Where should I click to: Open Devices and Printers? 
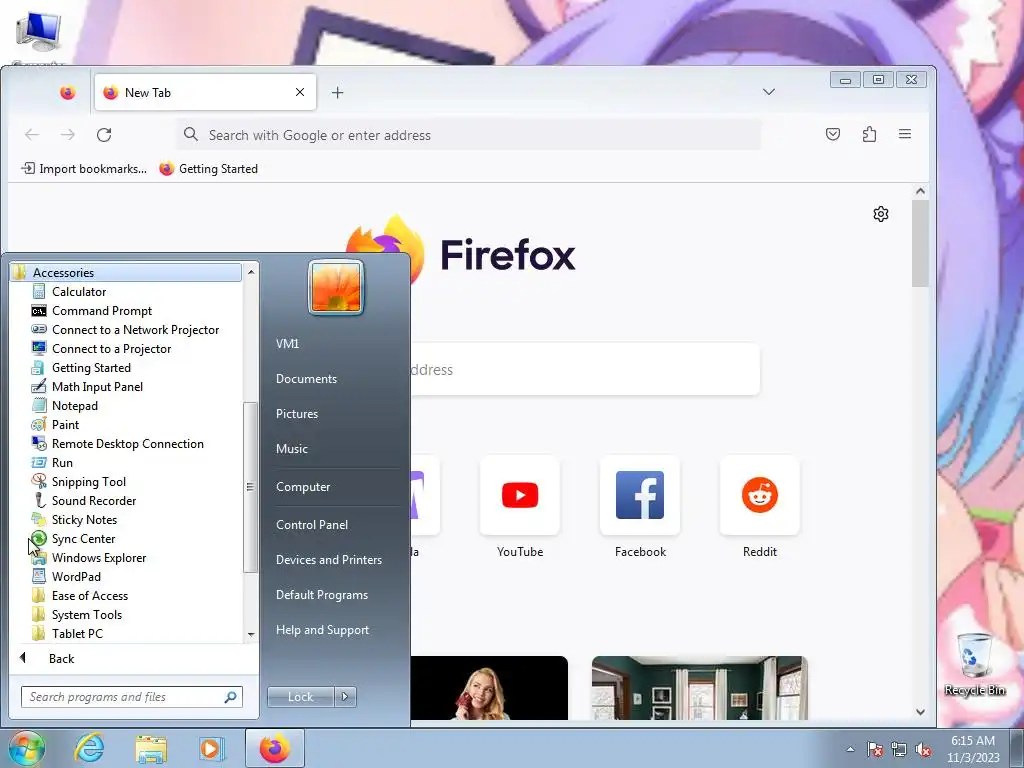pos(328,560)
